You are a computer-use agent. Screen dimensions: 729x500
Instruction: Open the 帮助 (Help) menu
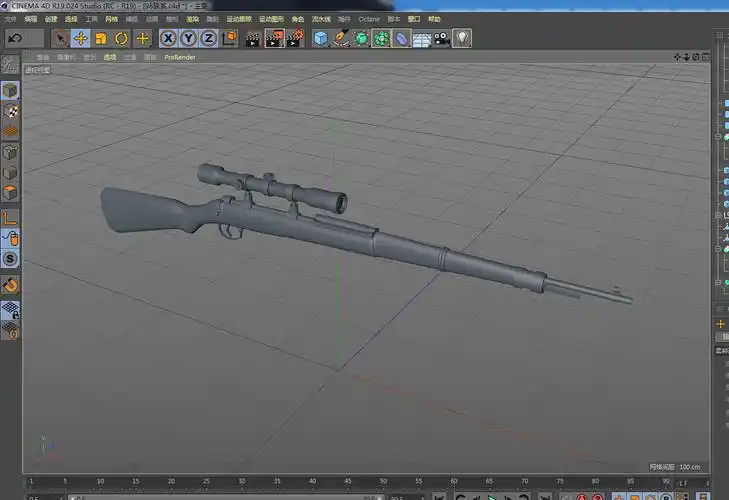(x=433, y=19)
